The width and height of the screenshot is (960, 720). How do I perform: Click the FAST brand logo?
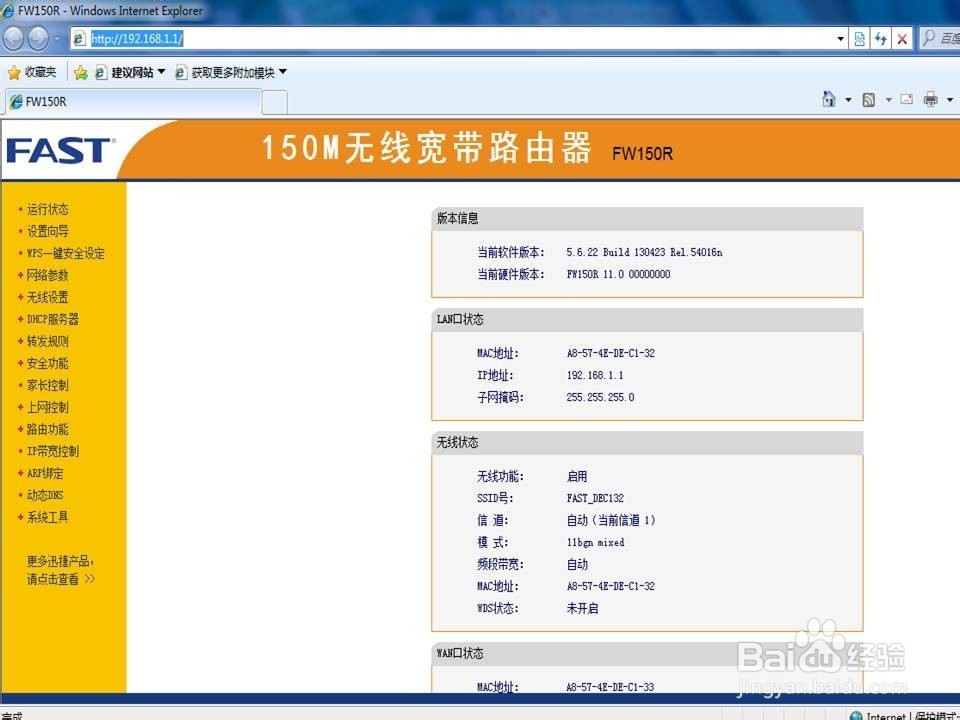tap(59, 151)
